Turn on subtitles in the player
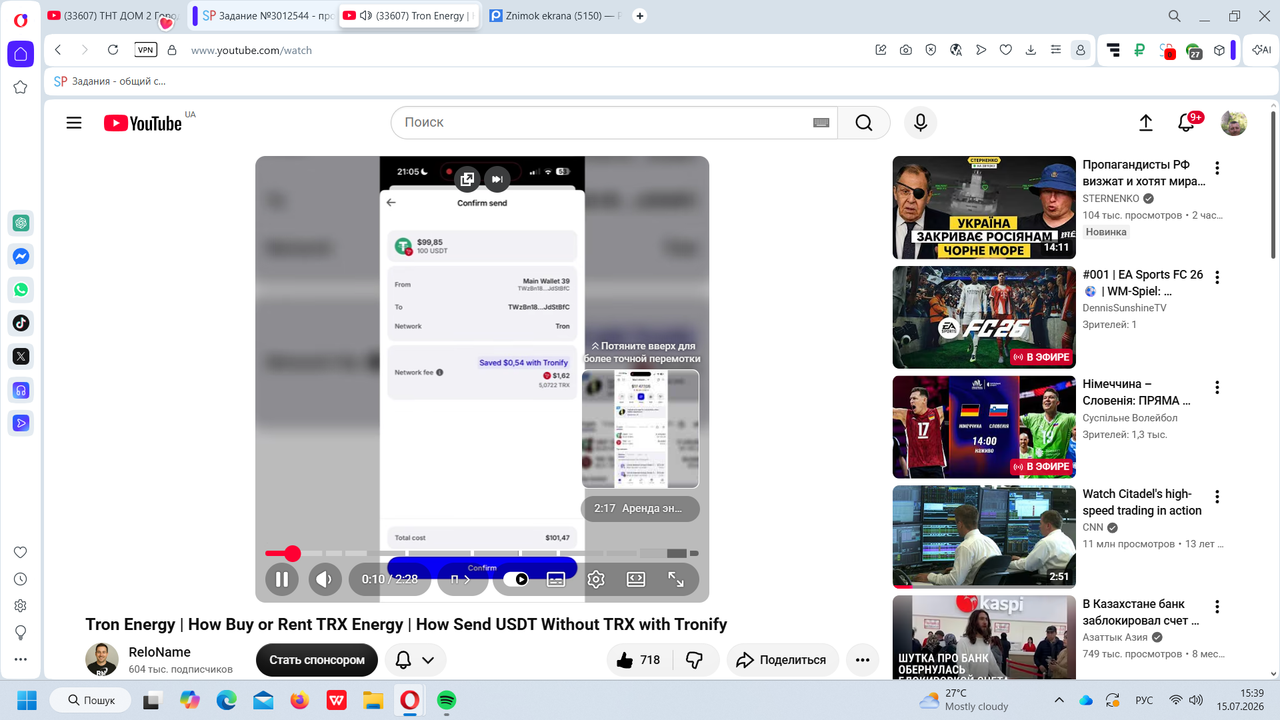This screenshot has width=1280, height=720. point(556,579)
